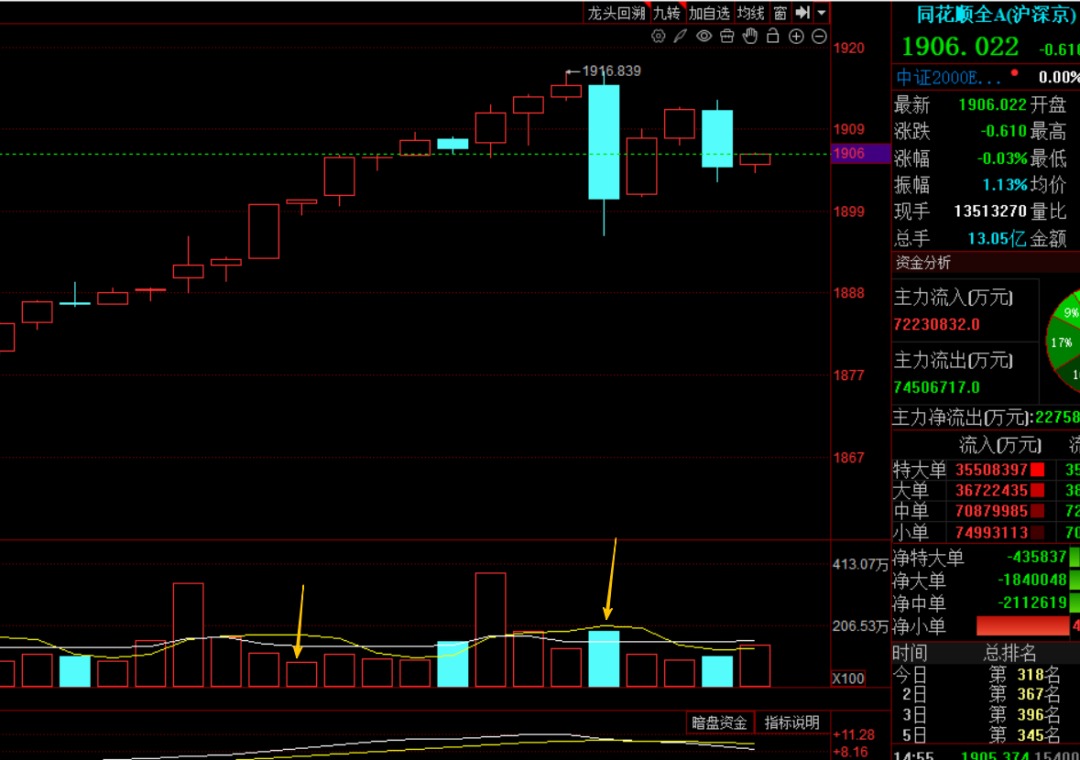Expand the 资金分析 panel header
Viewport: 1080px width, 760px height.
click(923, 263)
